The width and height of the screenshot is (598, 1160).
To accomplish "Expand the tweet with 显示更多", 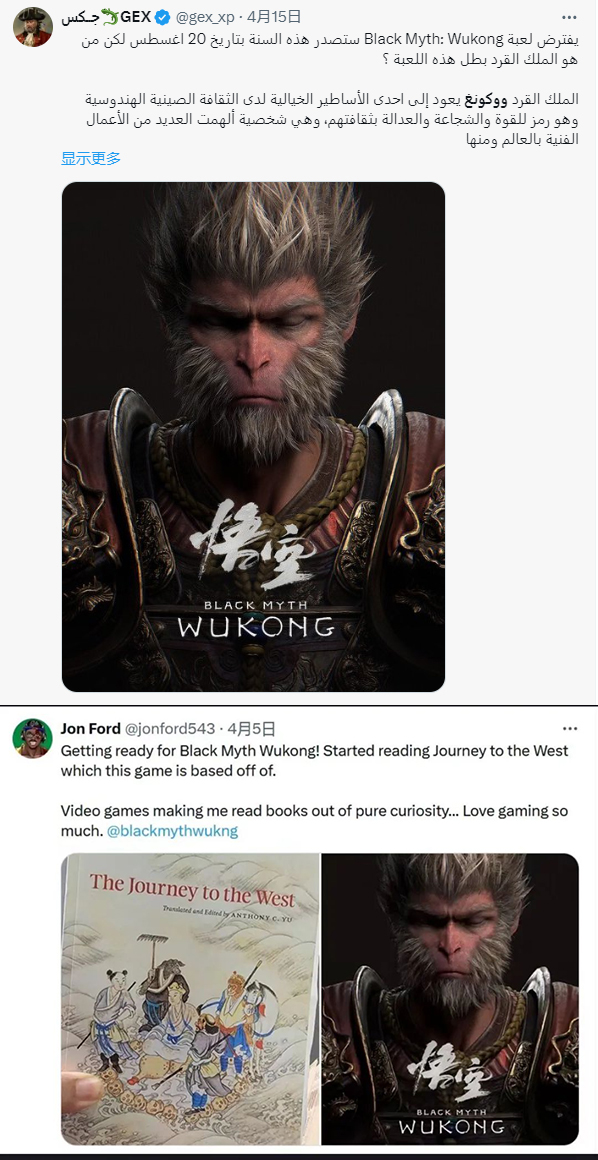I will click(x=90, y=158).
